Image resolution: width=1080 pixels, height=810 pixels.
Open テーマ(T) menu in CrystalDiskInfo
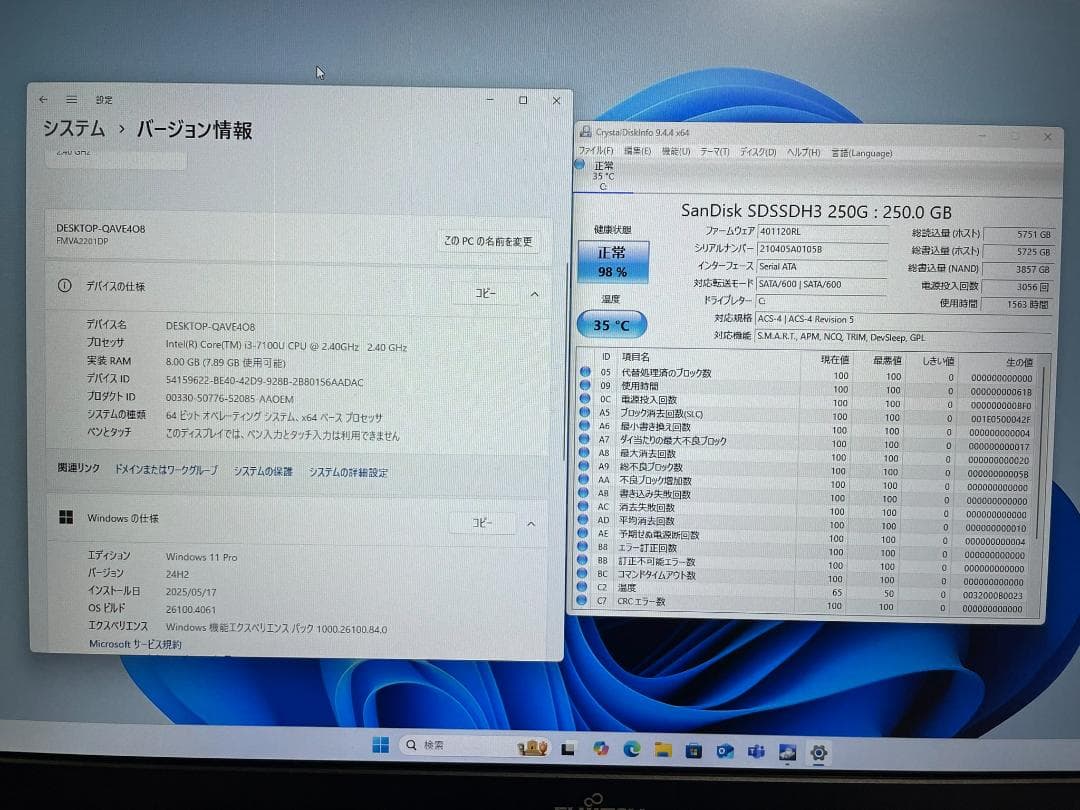715,152
